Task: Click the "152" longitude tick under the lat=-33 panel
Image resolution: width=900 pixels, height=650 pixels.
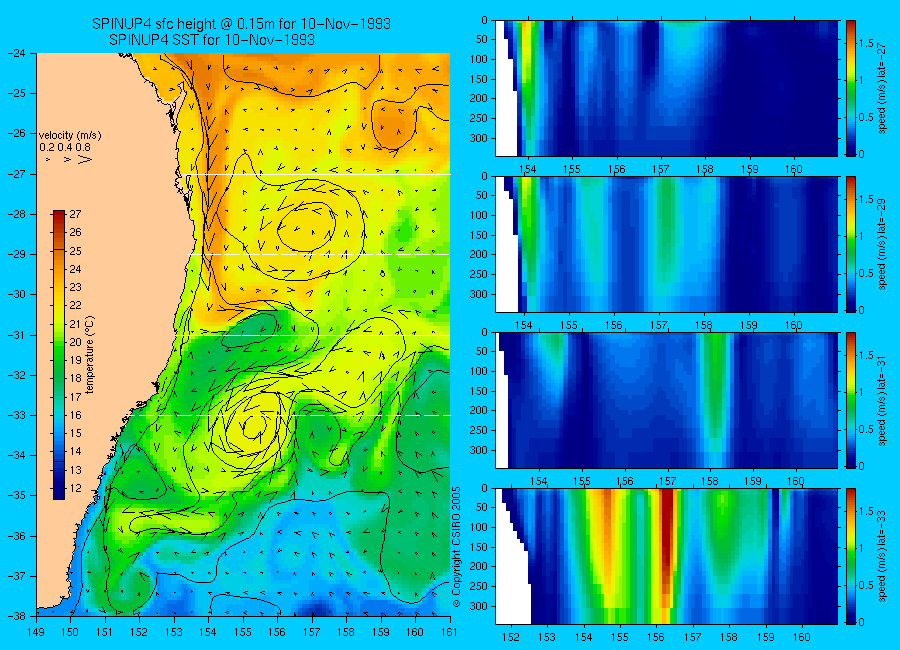Action: coord(510,637)
